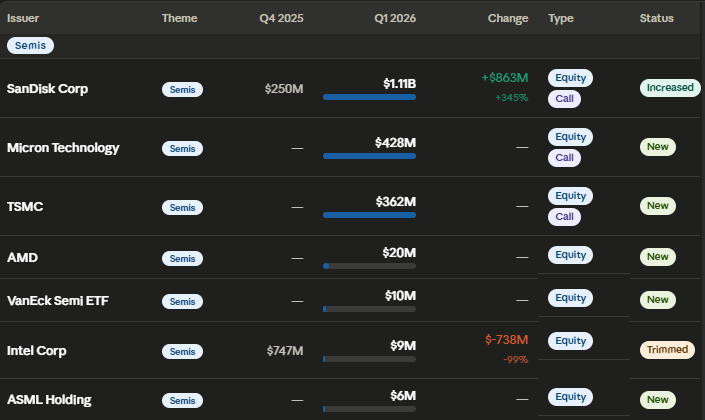The height and width of the screenshot is (420, 705).
Task: Click the Call type tag for TSMC
Action: click(564, 216)
